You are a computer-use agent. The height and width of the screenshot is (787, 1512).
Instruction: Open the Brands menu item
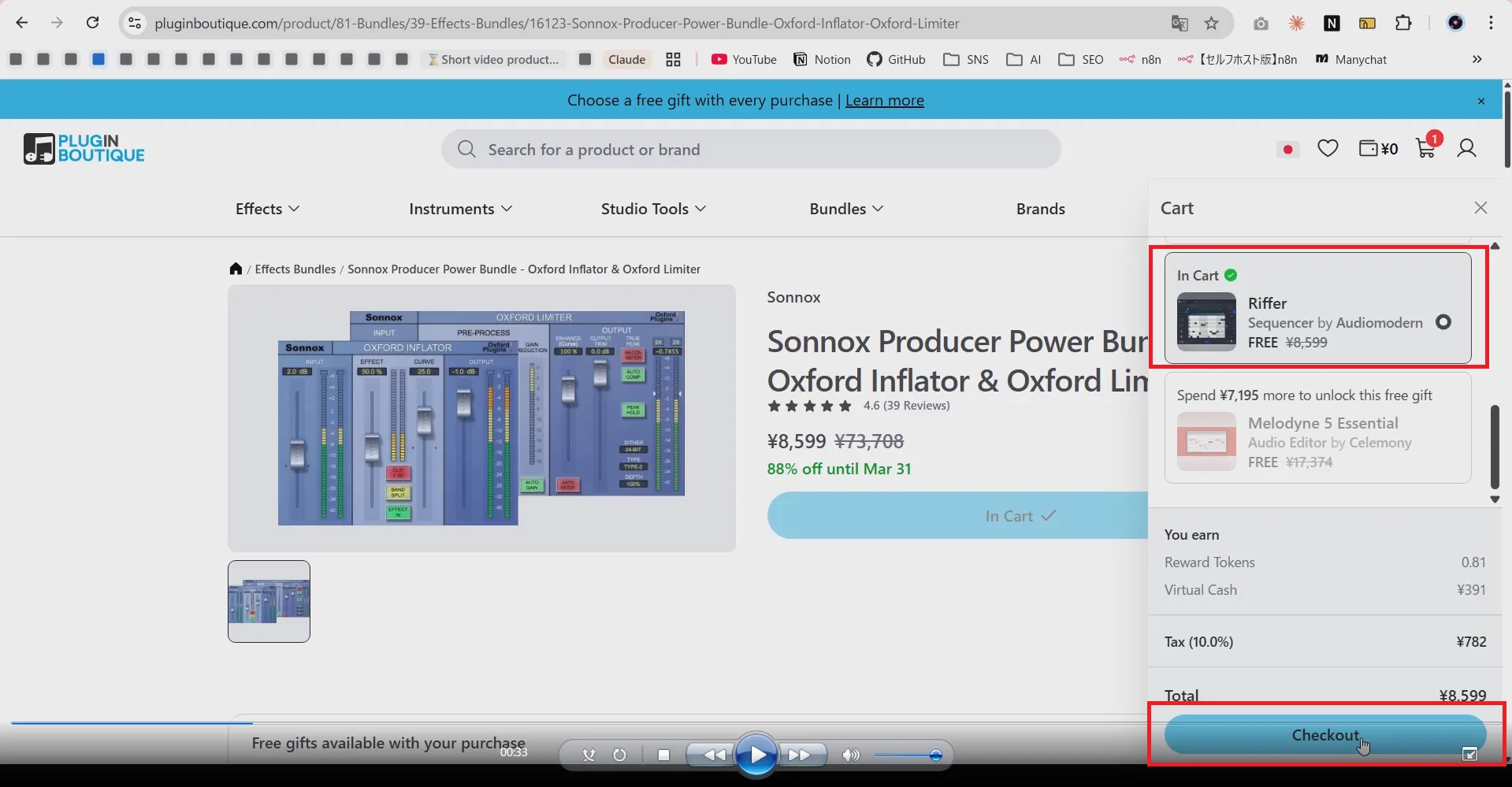(1040, 209)
